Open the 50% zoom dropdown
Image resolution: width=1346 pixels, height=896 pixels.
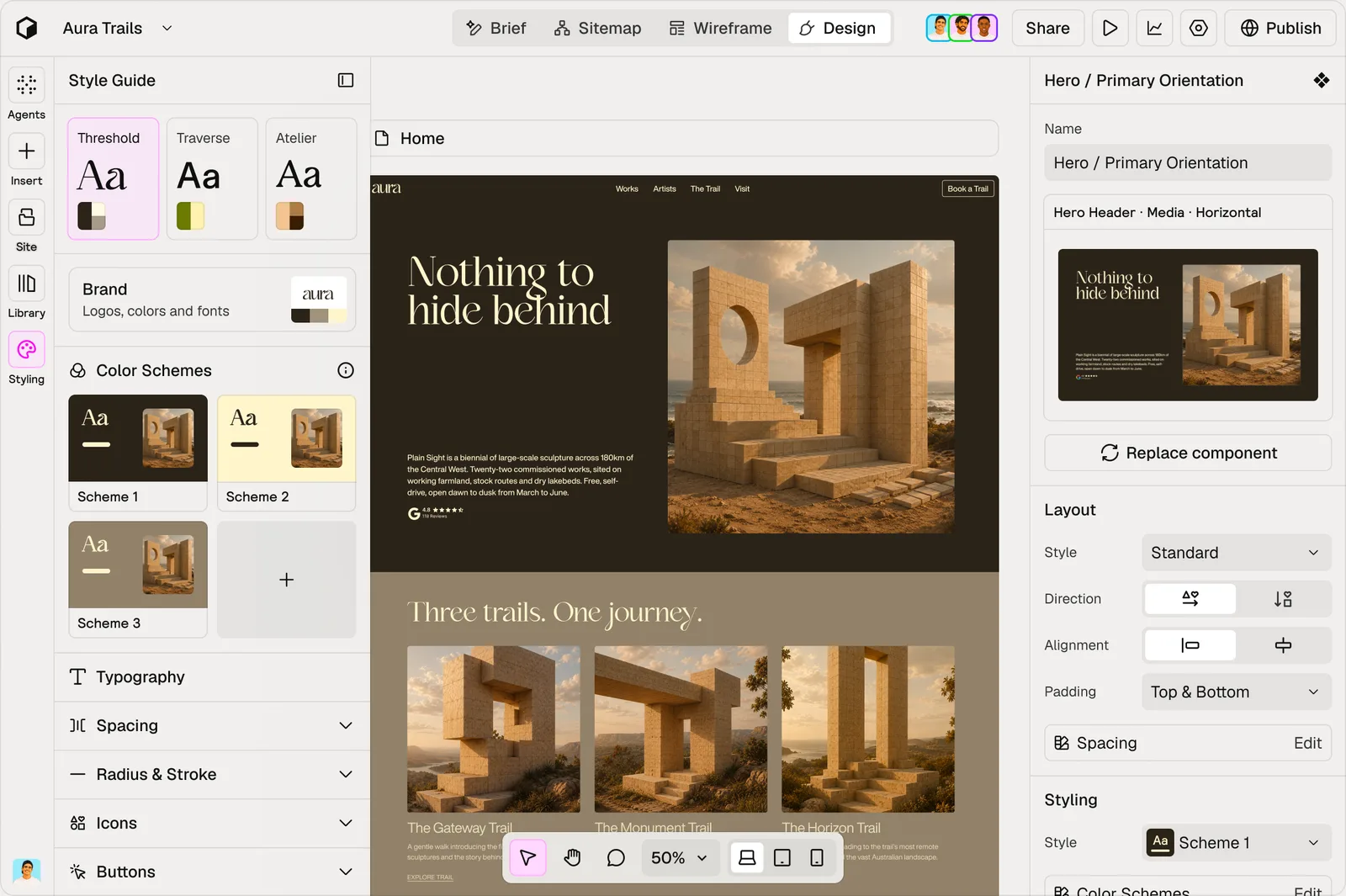tap(679, 857)
